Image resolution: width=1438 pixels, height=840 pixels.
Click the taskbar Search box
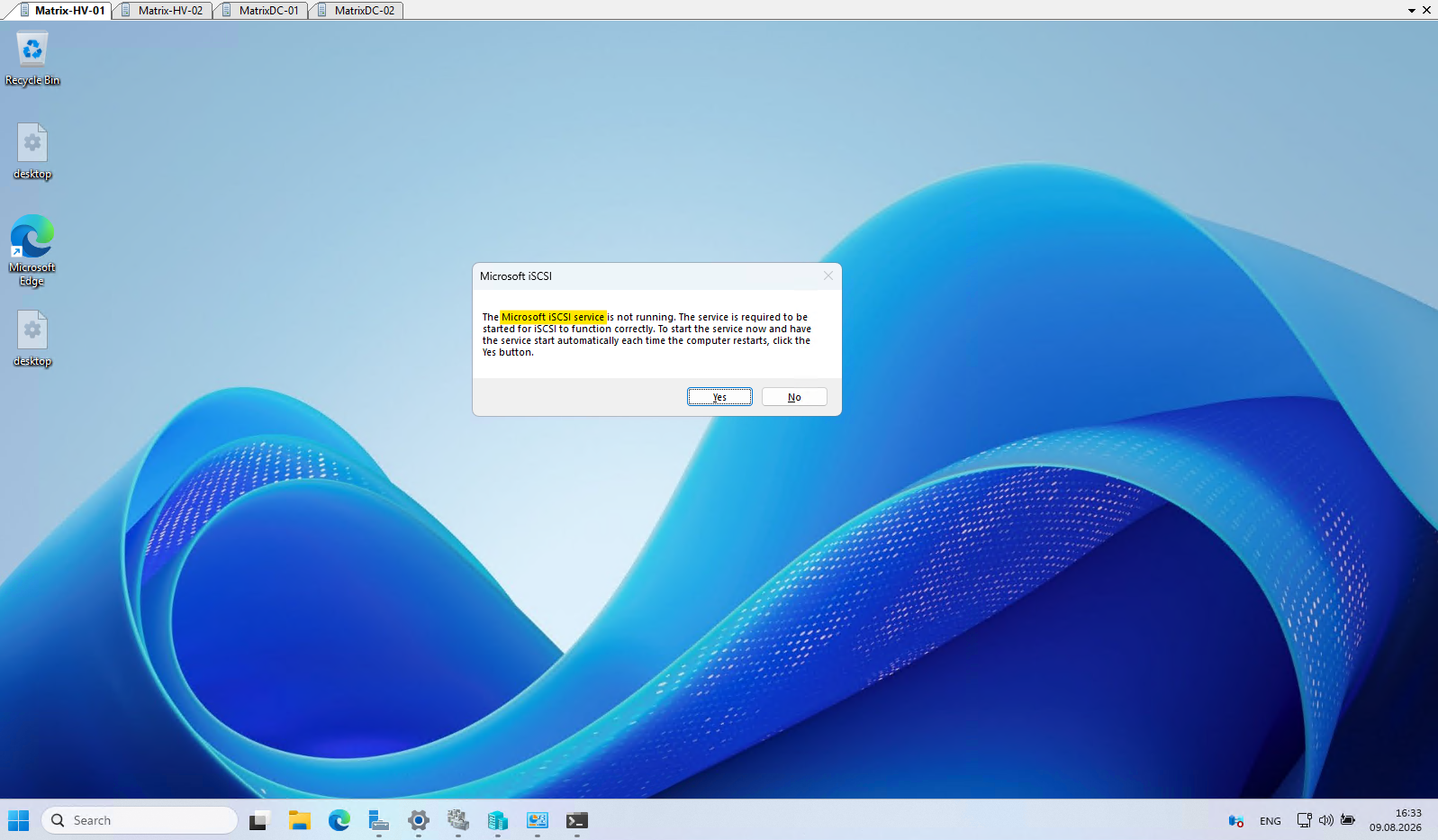pyautogui.click(x=140, y=820)
